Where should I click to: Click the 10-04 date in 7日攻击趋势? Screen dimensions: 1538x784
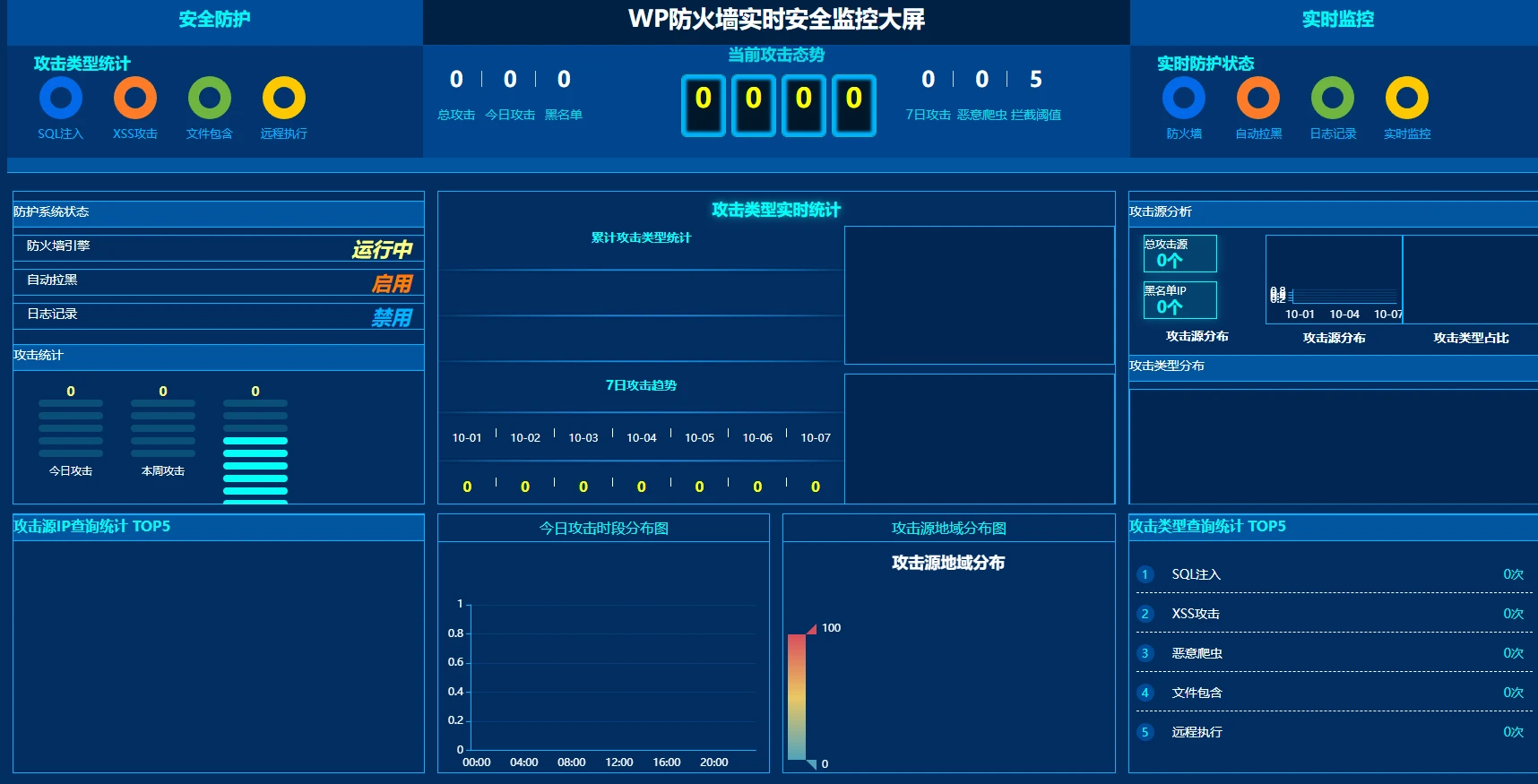pyautogui.click(x=641, y=438)
